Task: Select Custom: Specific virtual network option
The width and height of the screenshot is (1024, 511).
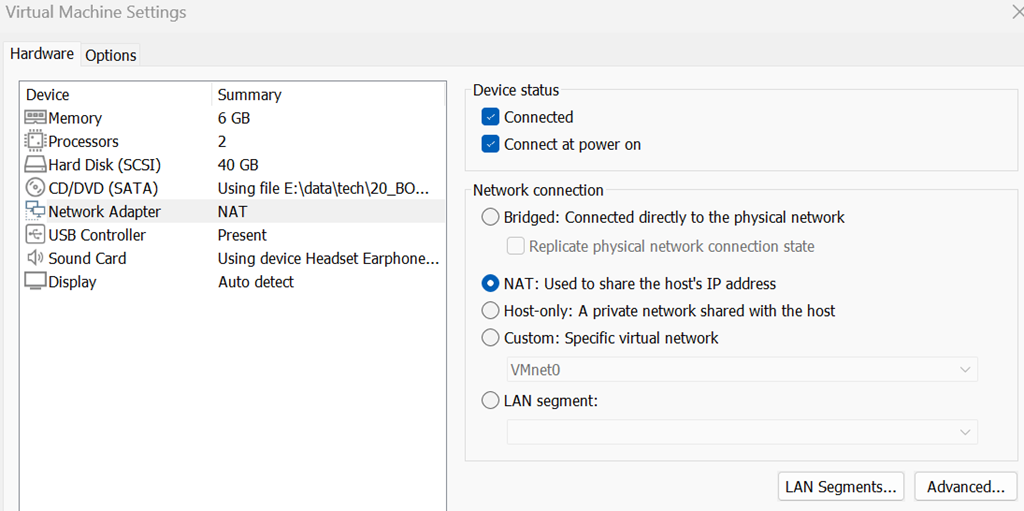Action: tap(490, 338)
